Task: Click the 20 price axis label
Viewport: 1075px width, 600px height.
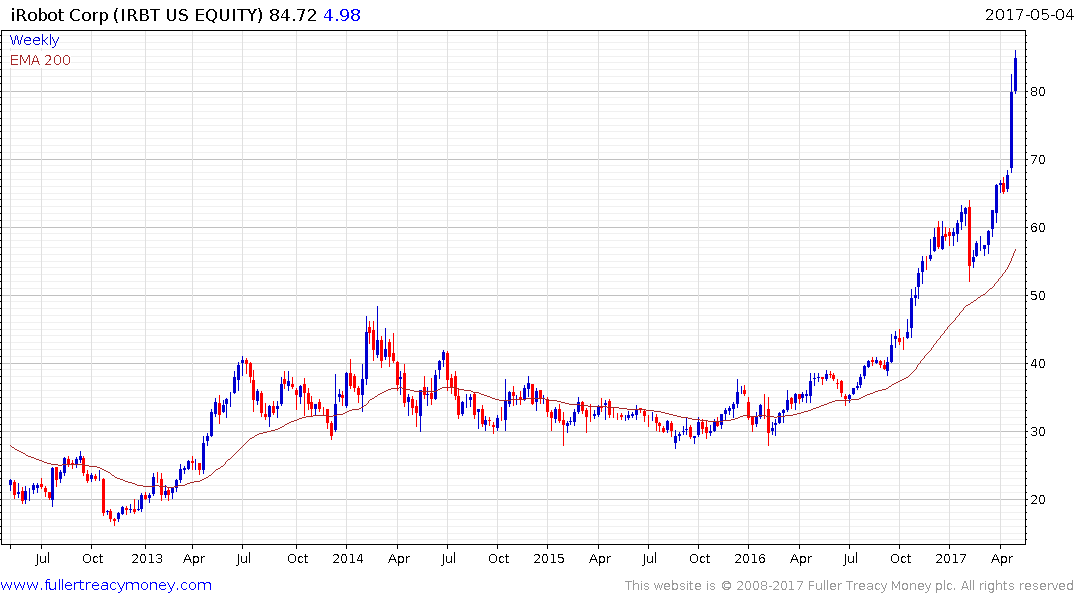Action: [1037, 499]
